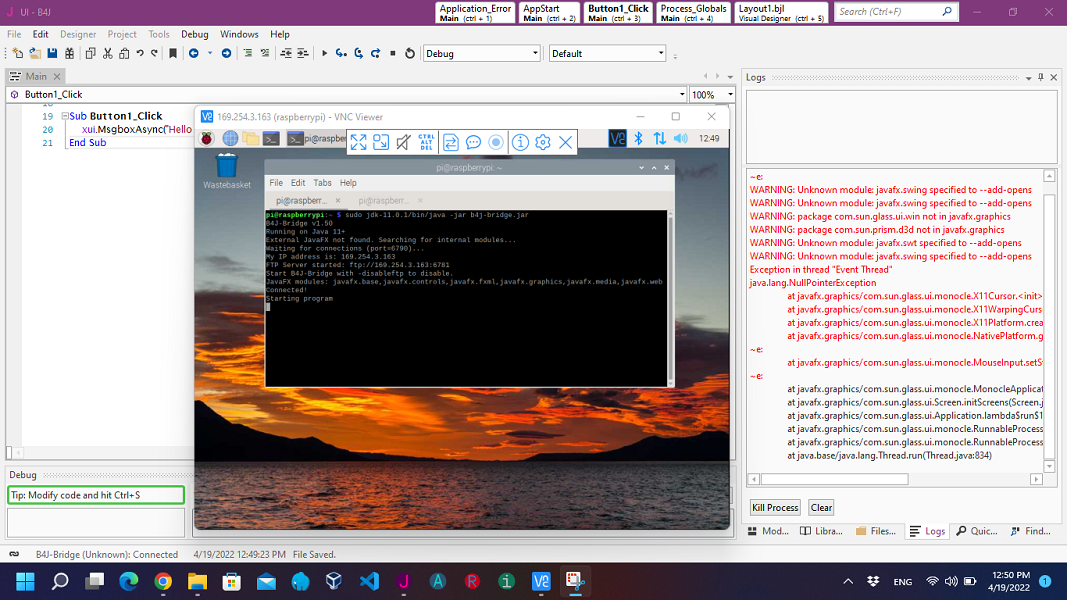Screen dimensions: 1067x600
Task: Open VNC Viewer settings gear
Action: (543, 142)
